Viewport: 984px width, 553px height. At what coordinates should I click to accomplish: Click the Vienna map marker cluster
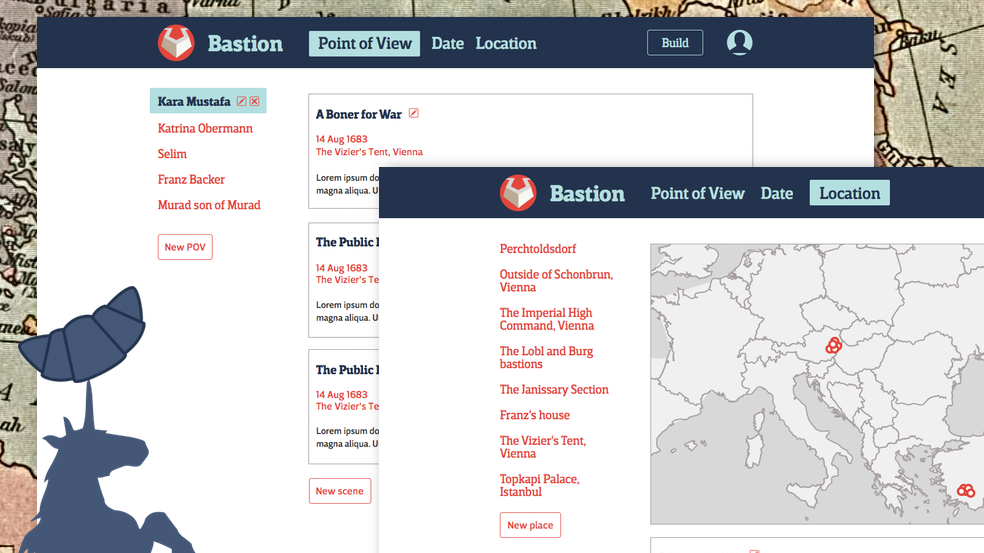click(x=833, y=345)
